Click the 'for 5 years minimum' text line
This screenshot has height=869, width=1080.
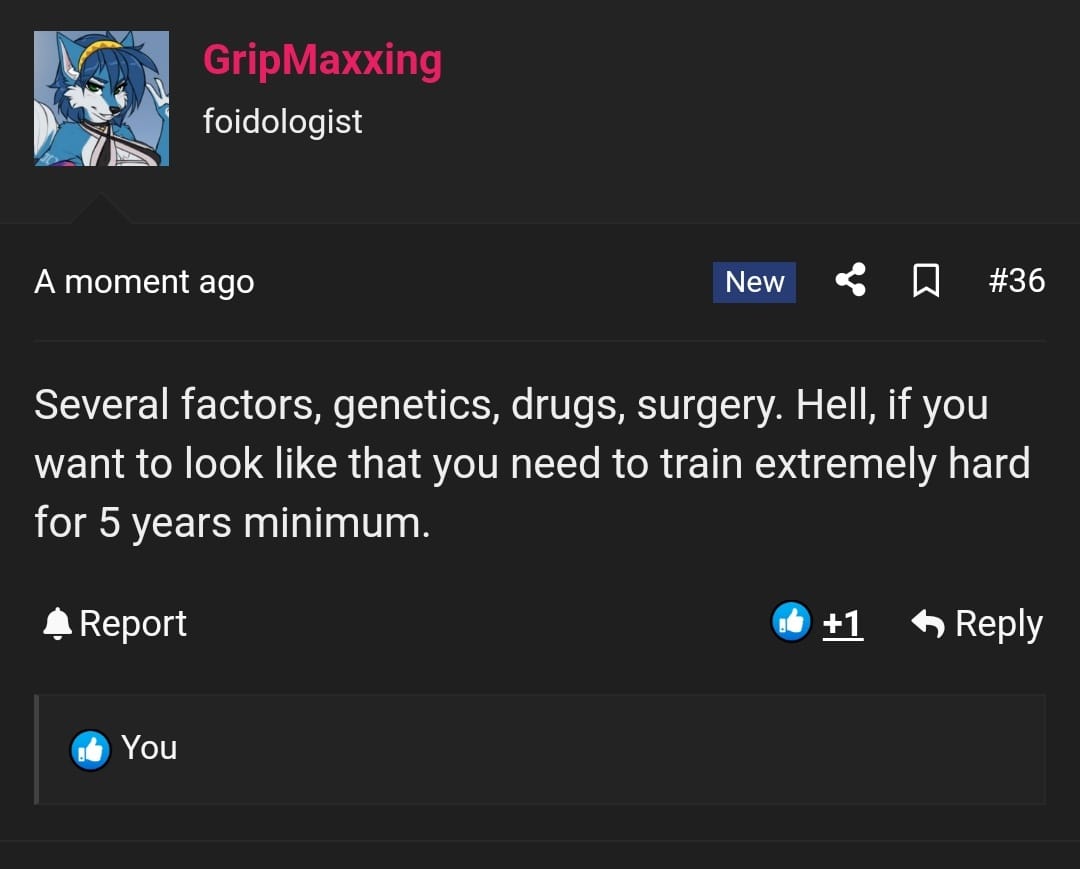pyautogui.click(x=232, y=523)
